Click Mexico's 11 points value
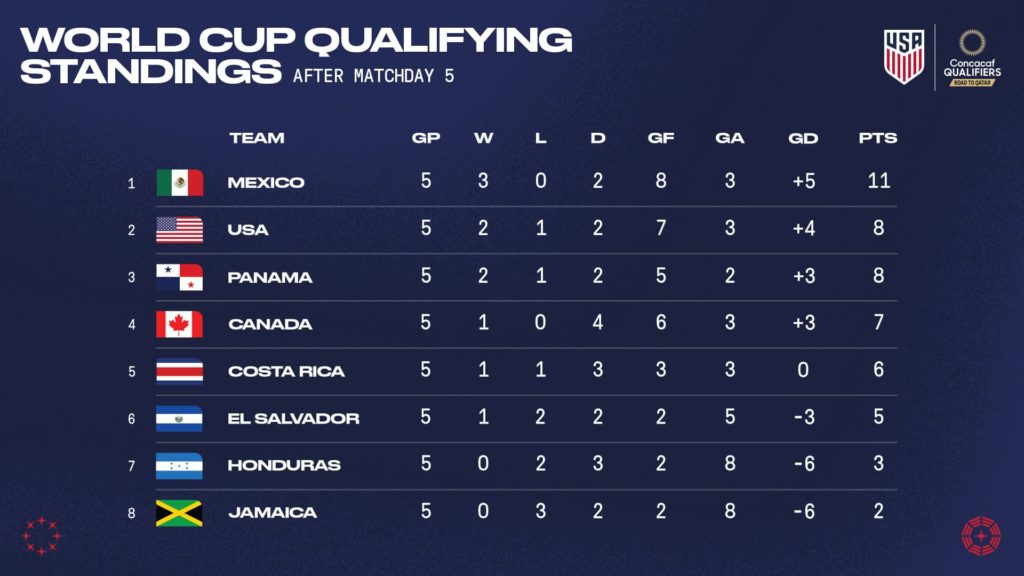This screenshot has height=576, width=1024. (879, 180)
